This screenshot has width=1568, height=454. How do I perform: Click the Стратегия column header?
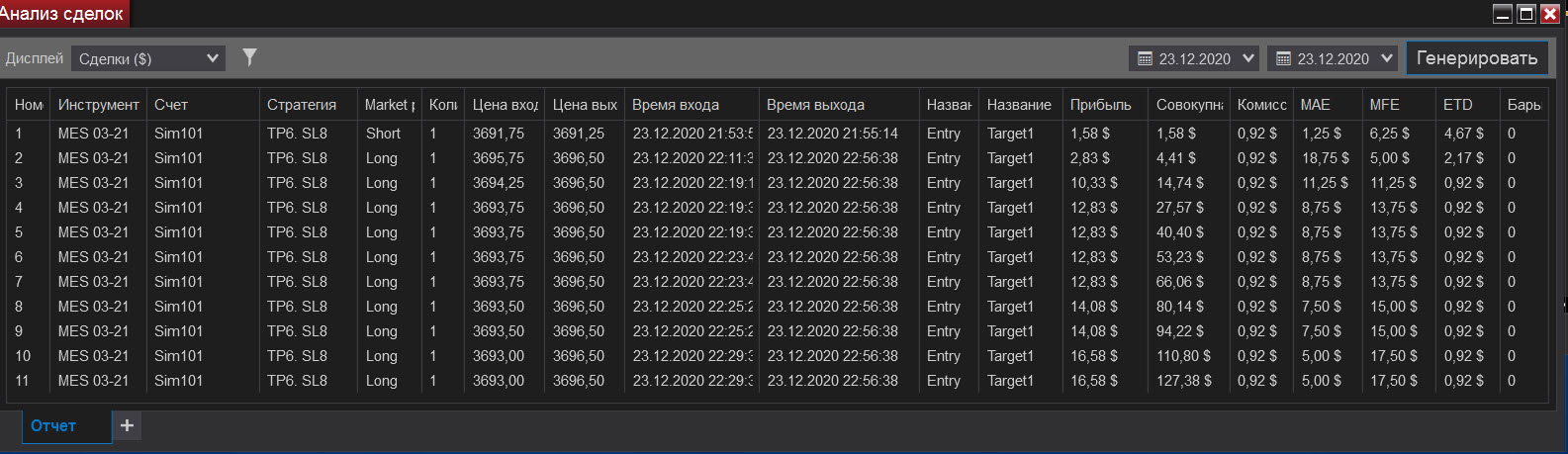302,105
